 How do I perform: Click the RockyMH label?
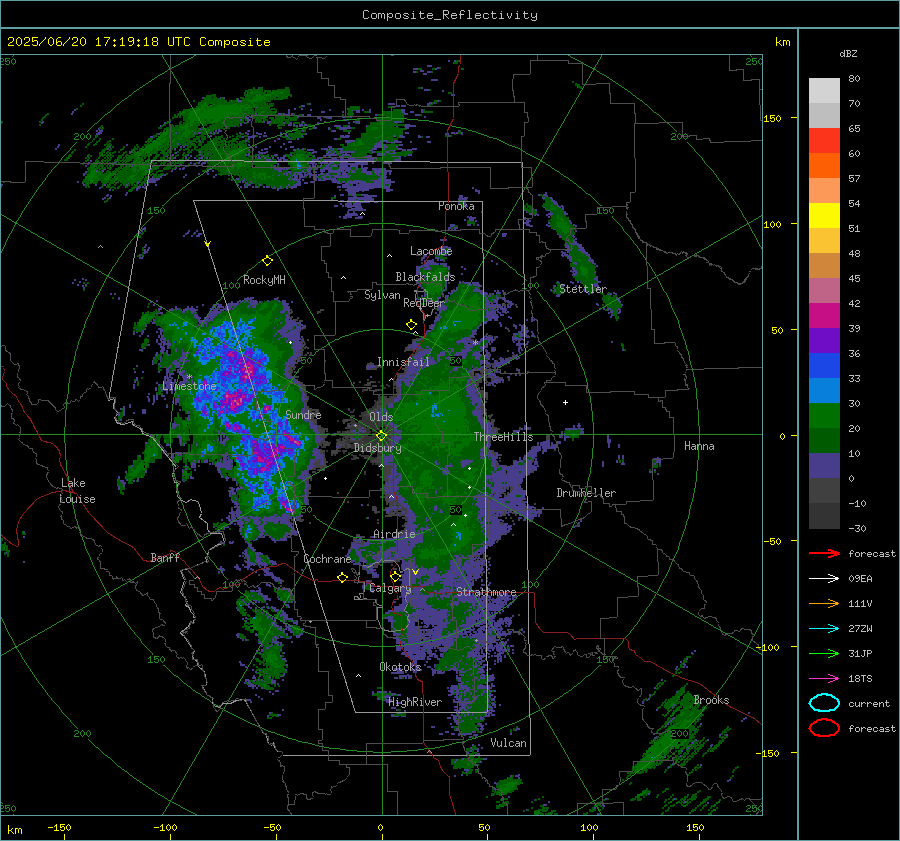coord(264,280)
